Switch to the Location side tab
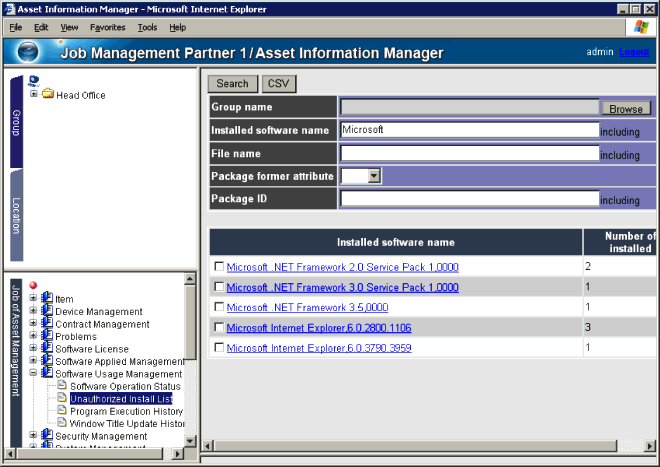This screenshot has height=467, width=660. pos(16,215)
